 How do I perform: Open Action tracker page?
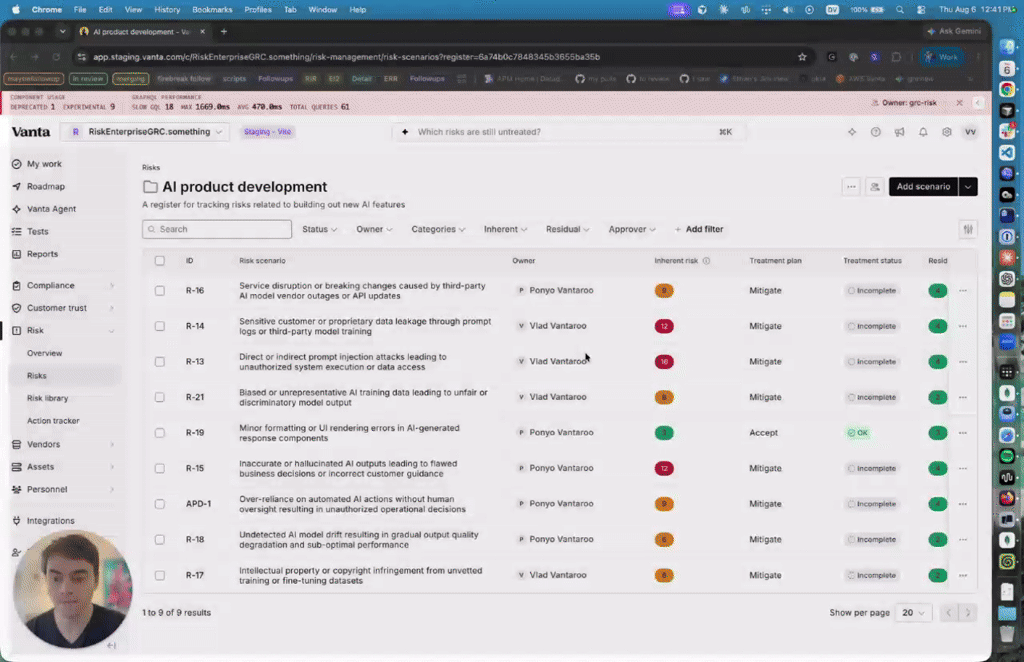coord(53,421)
